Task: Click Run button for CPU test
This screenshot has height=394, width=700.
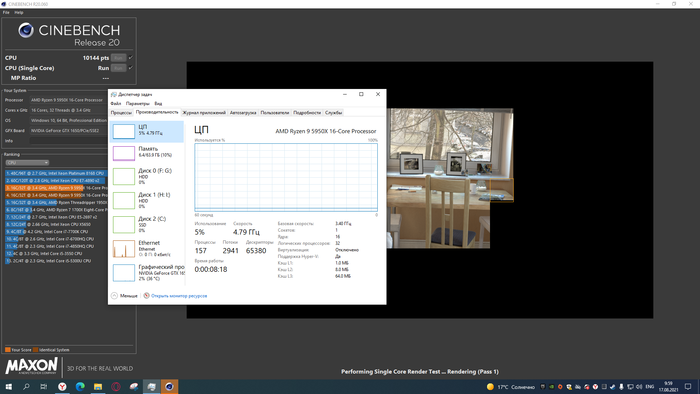Action: pyautogui.click(x=118, y=58)
